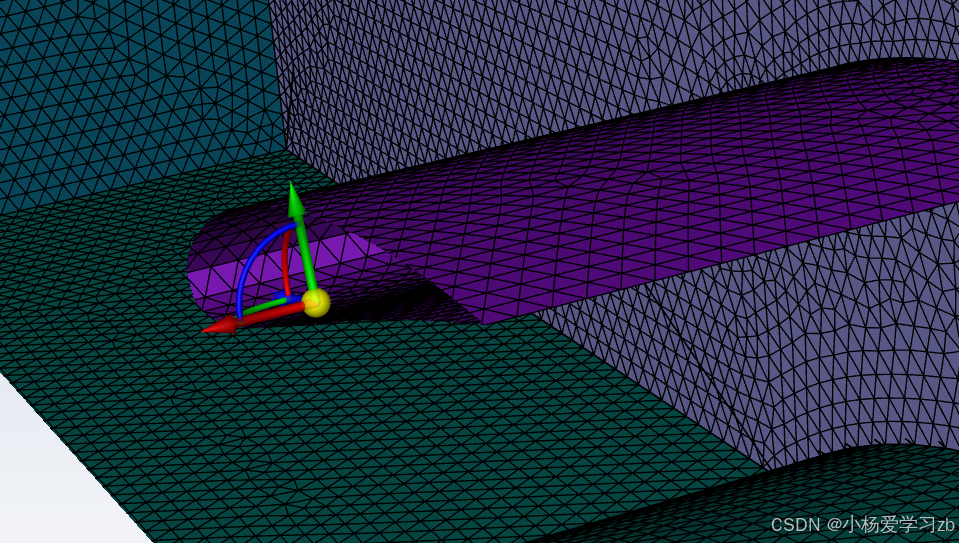Select the red rotation arc handle

pos(286,263)
